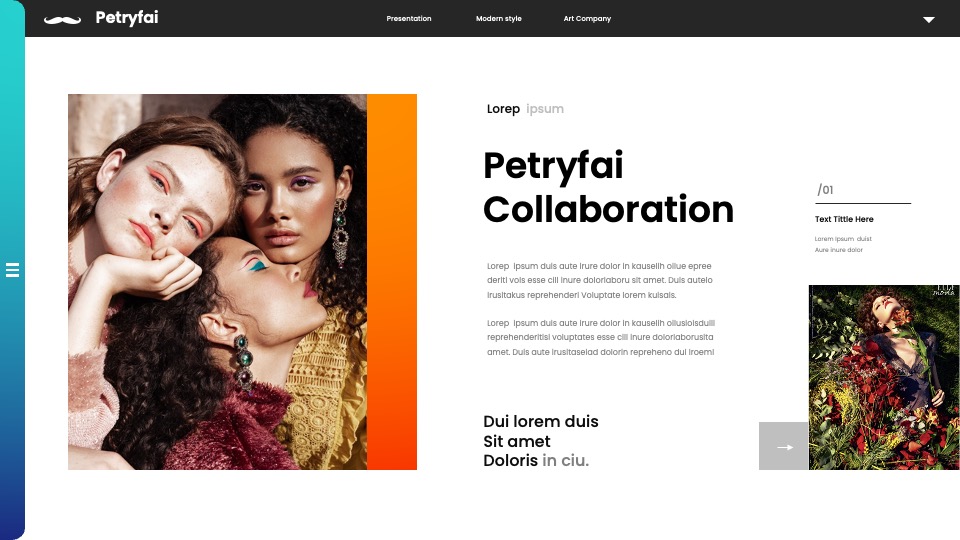Click the mustache logo icon

62,20
